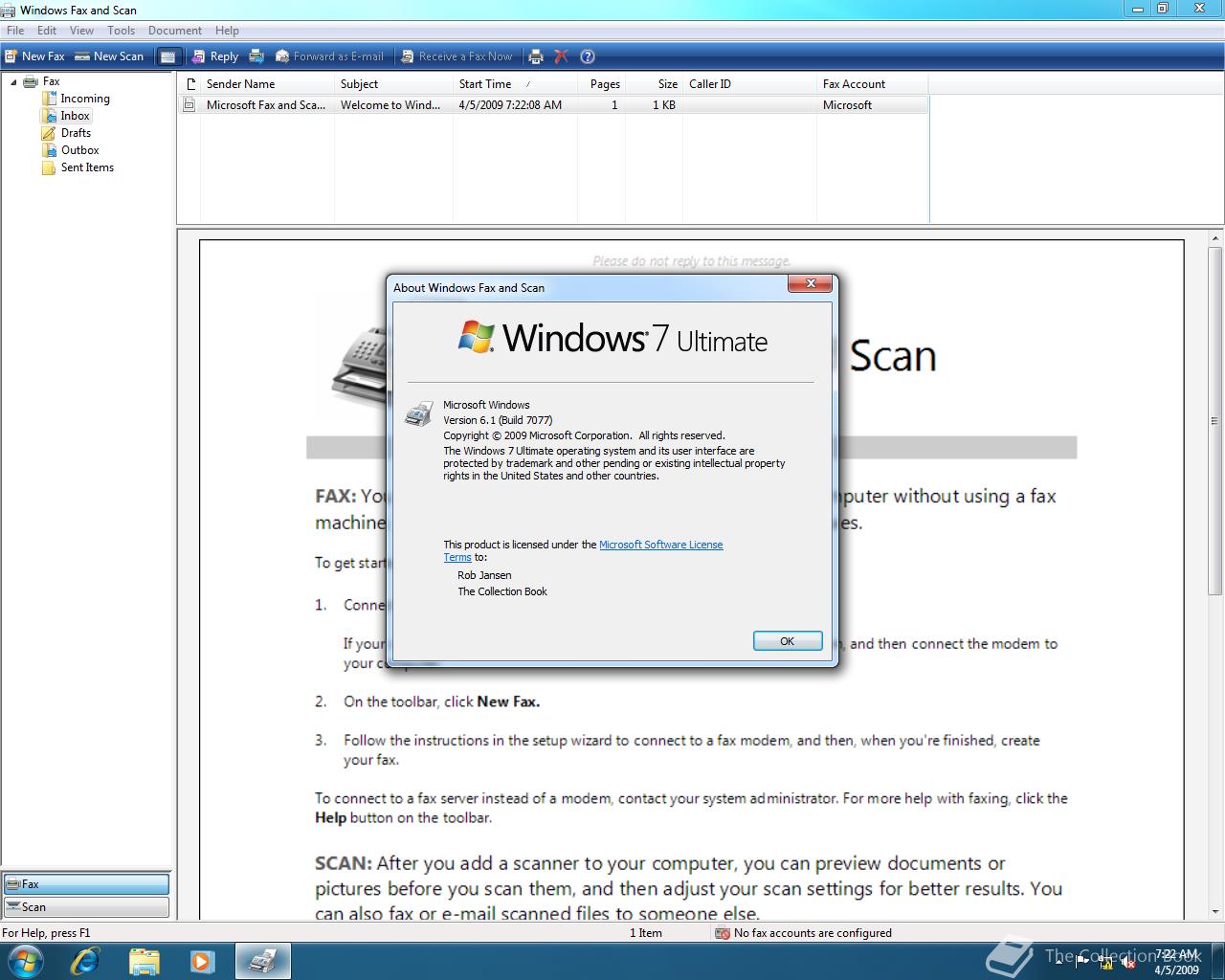The image size is (1225, 980).
Task: Click the fax item icon in message row
Action: click(189, 105)
